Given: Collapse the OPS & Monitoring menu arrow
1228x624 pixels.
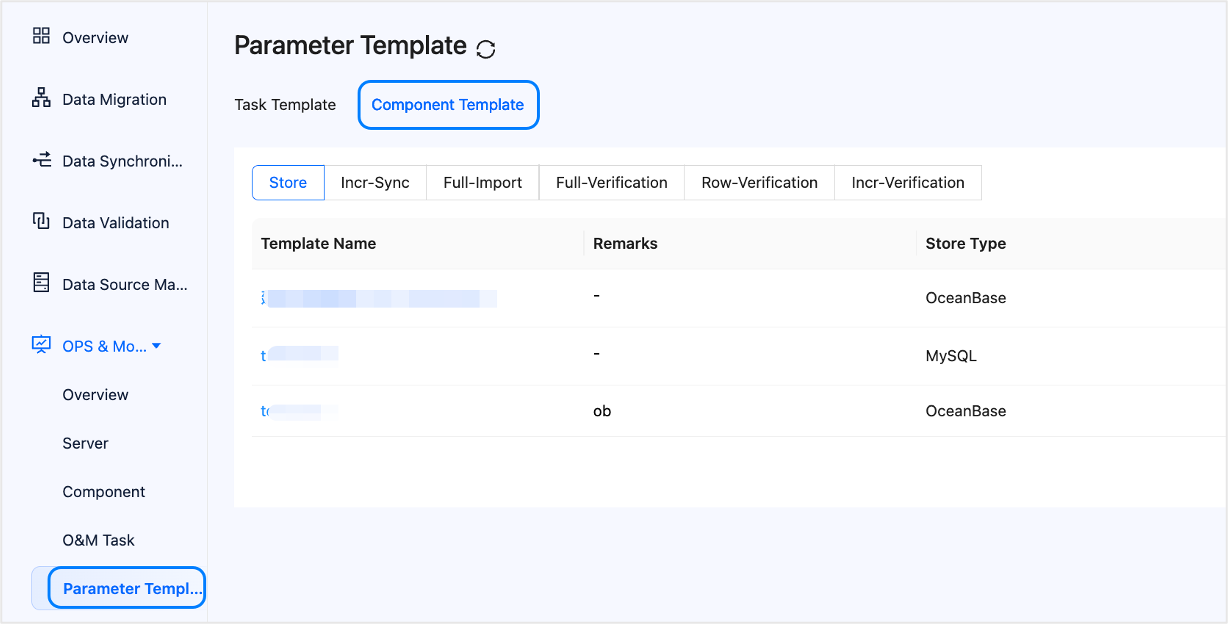Looking at the screenshot, I should pyautogui.click(x=156, y=346).
